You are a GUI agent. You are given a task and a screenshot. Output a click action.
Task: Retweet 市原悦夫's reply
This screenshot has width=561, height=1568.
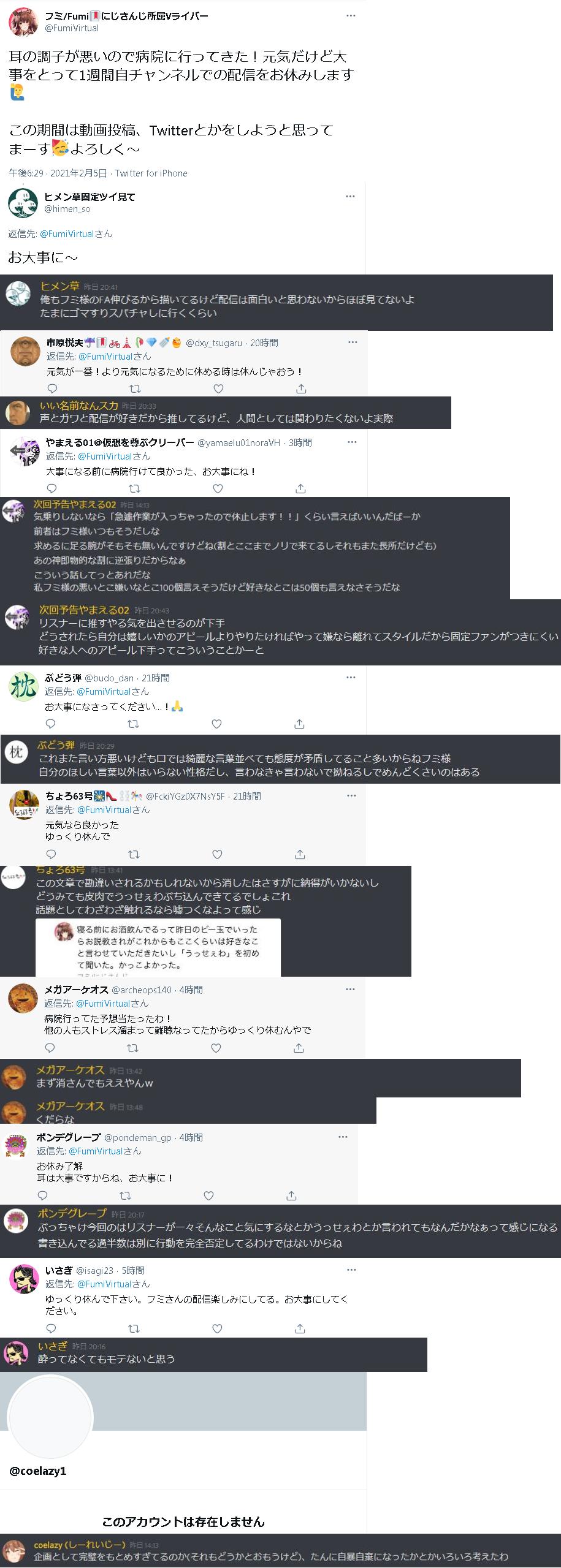tap(135, 388)
